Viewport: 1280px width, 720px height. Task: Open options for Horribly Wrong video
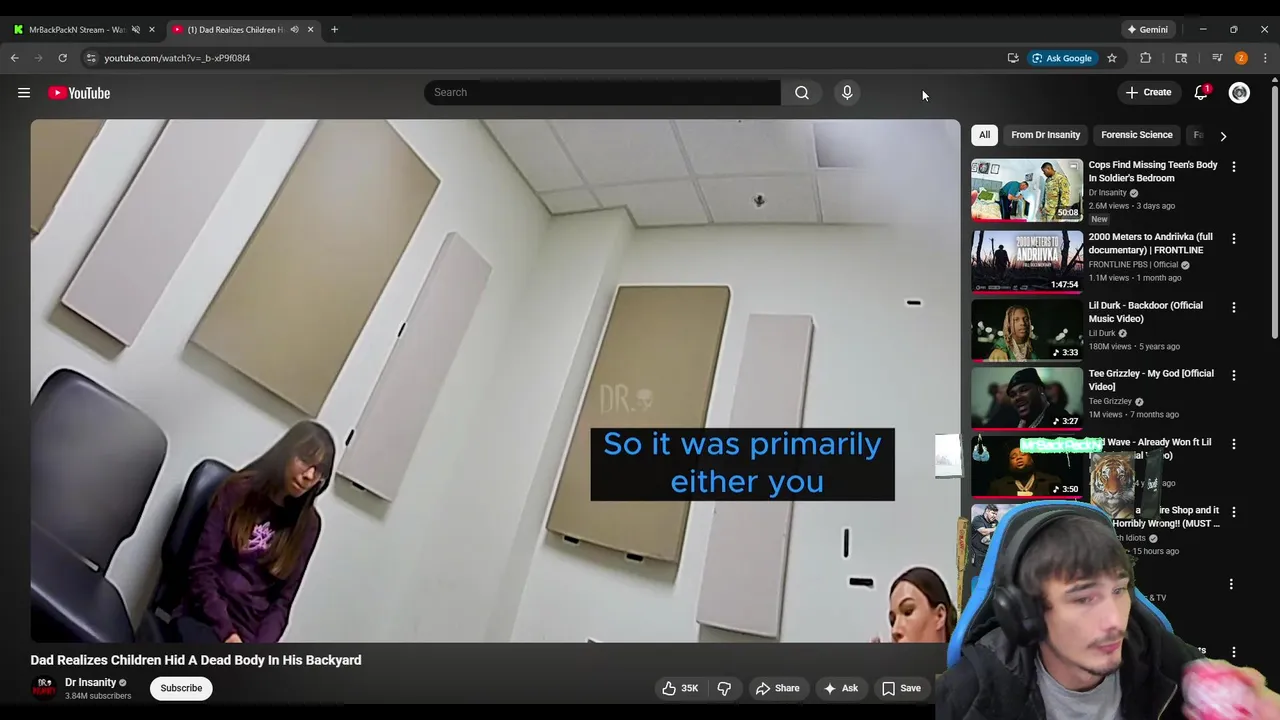1233,512
